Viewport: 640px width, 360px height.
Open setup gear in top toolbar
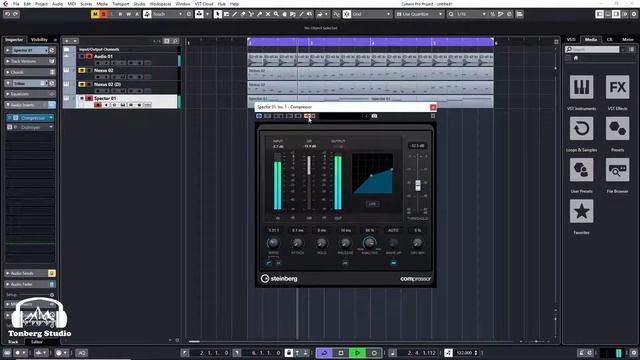click(x=634, y=14)
